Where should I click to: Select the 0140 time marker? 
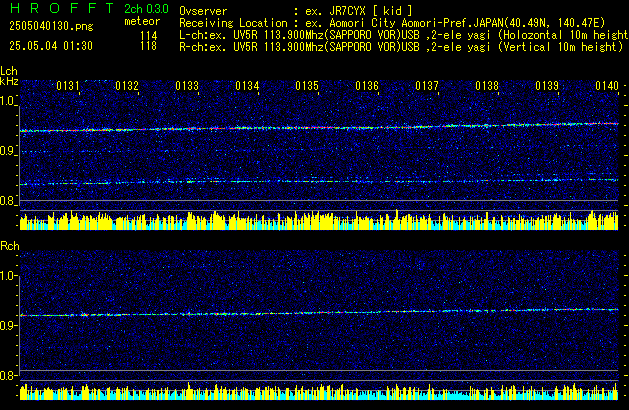607,86
